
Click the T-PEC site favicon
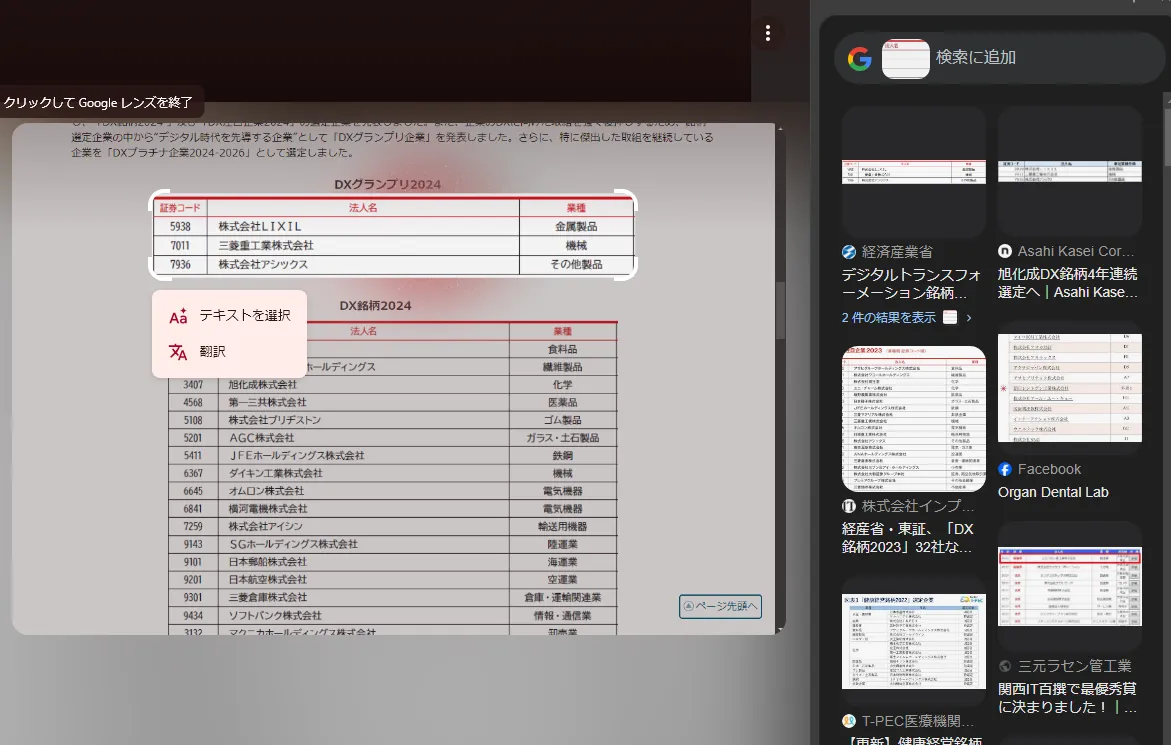pyautogui.click(x=848, y=721)
